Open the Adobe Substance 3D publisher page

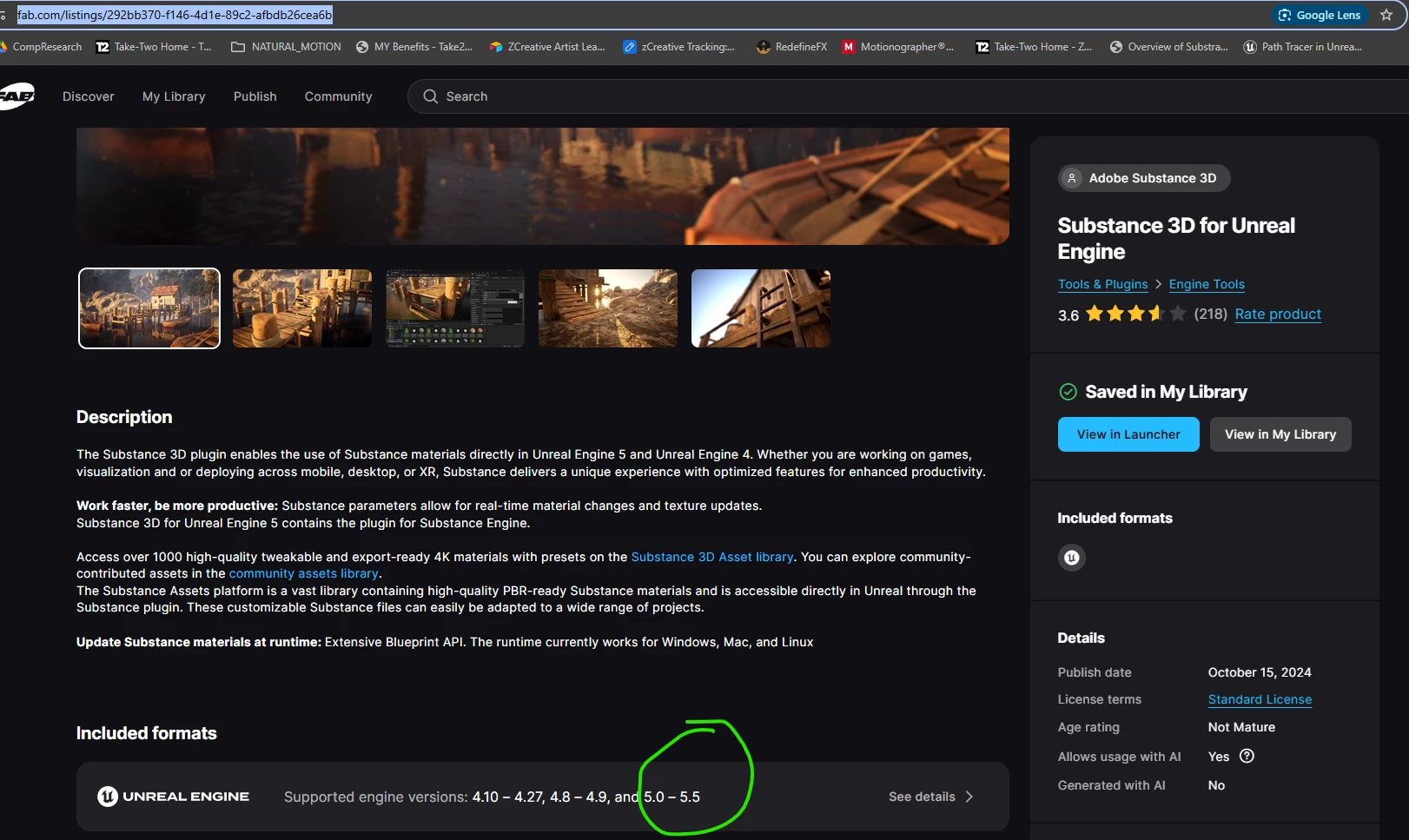[x=1144, y=178]
